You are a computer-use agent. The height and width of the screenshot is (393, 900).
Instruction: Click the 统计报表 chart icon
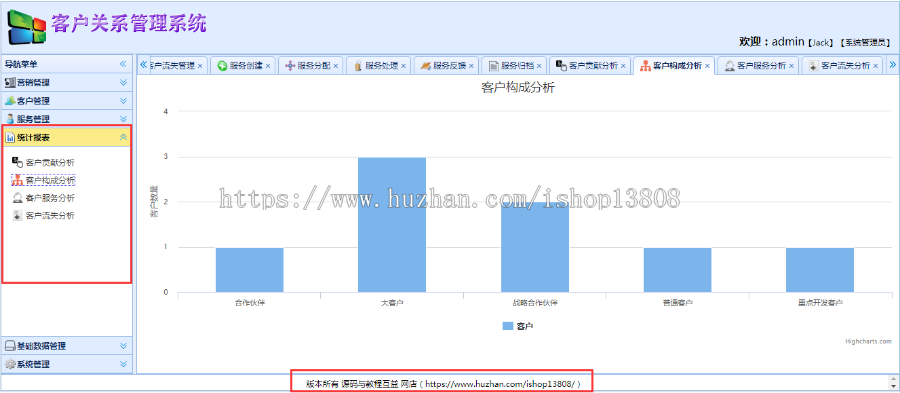point(10,137)
